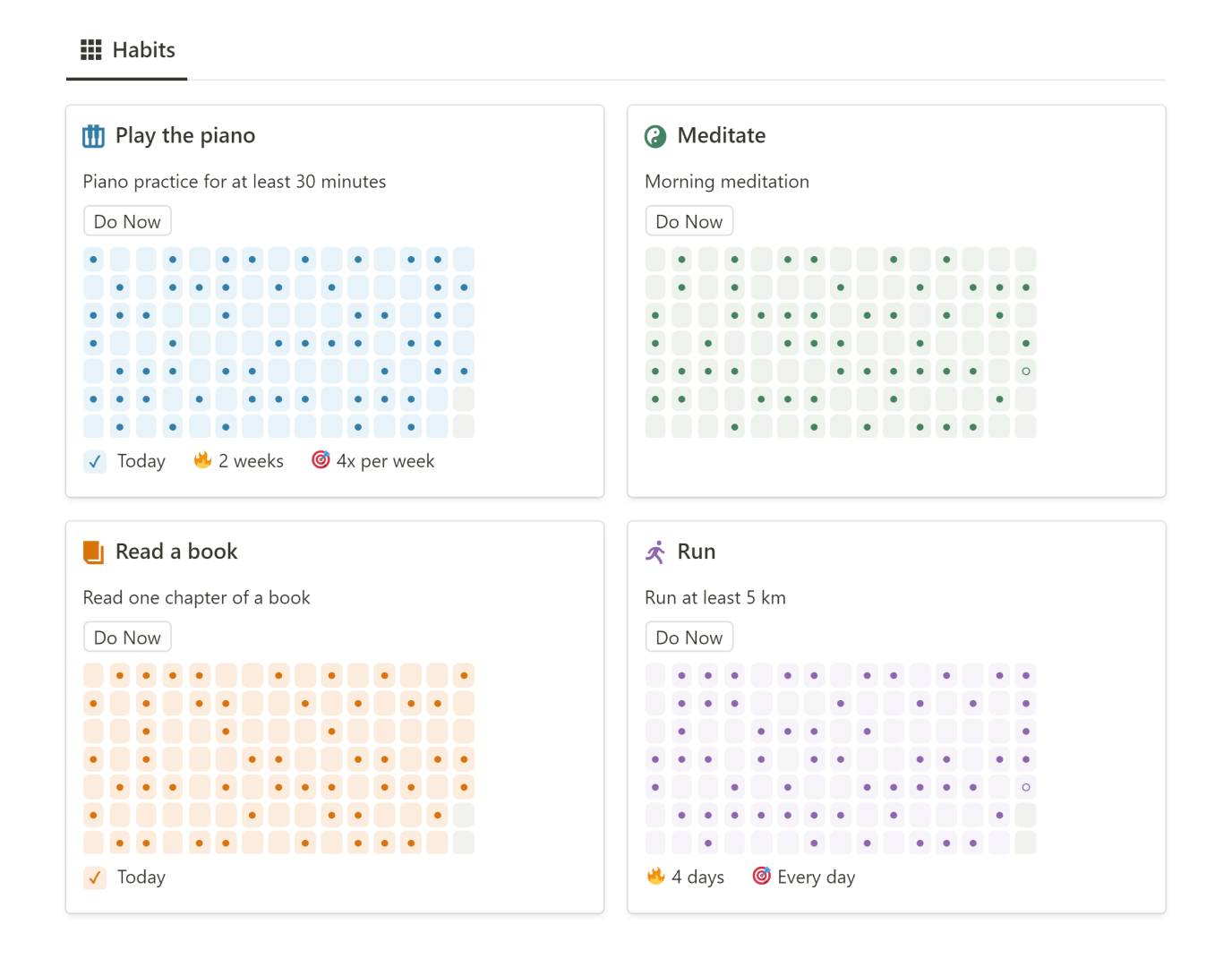Image resolution: width=1232 pixels, height=967 pixels.
Task: Open the Play the piano habit title
Action: 184,136
